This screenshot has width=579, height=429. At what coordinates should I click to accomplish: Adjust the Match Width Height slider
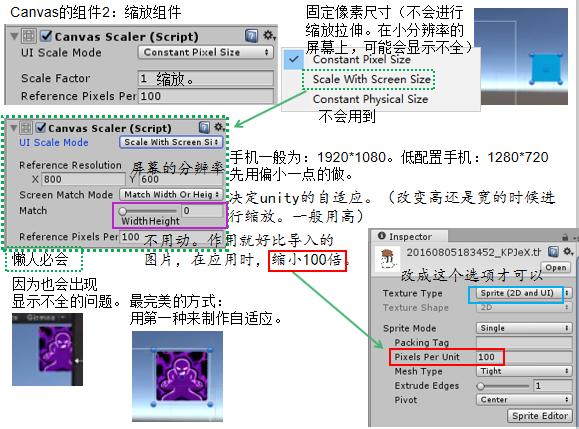tap(148, 211)
